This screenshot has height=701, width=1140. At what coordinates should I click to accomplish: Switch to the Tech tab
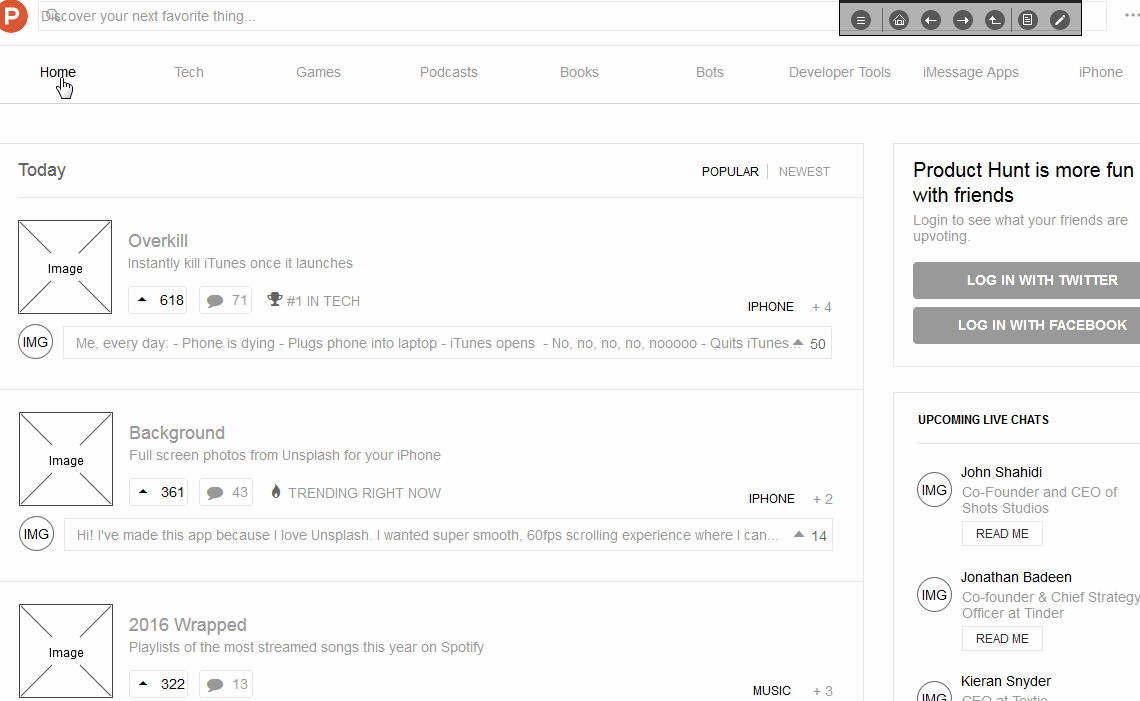(189, 72)
